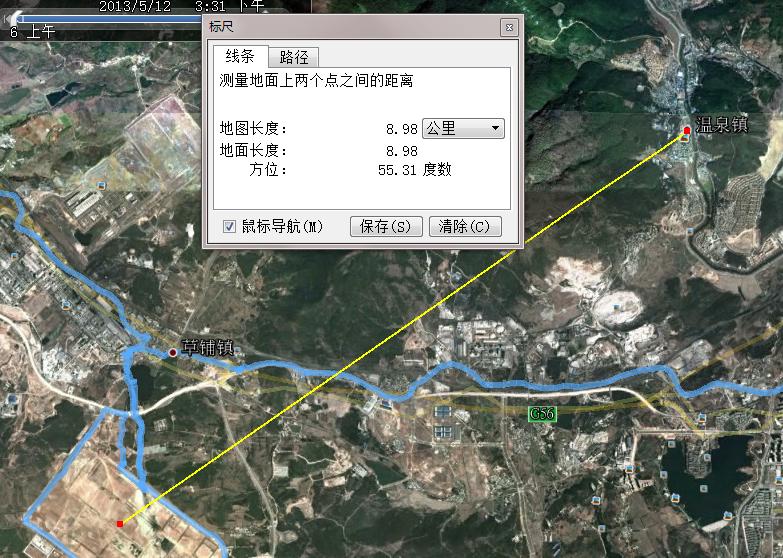783x558 pixels.
Task: Click the 2013/5/12 date label
Action: pyautogui.click(x=136, y=6)
